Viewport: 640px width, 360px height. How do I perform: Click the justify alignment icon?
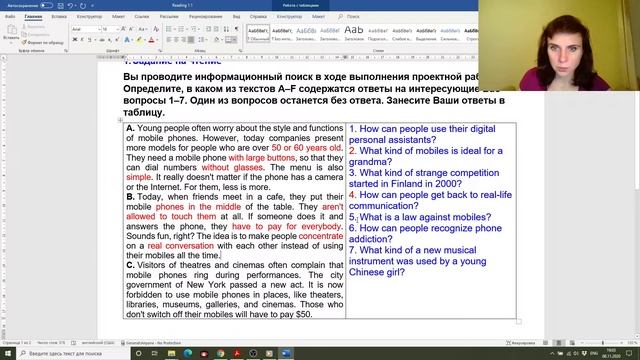point(191,40)
